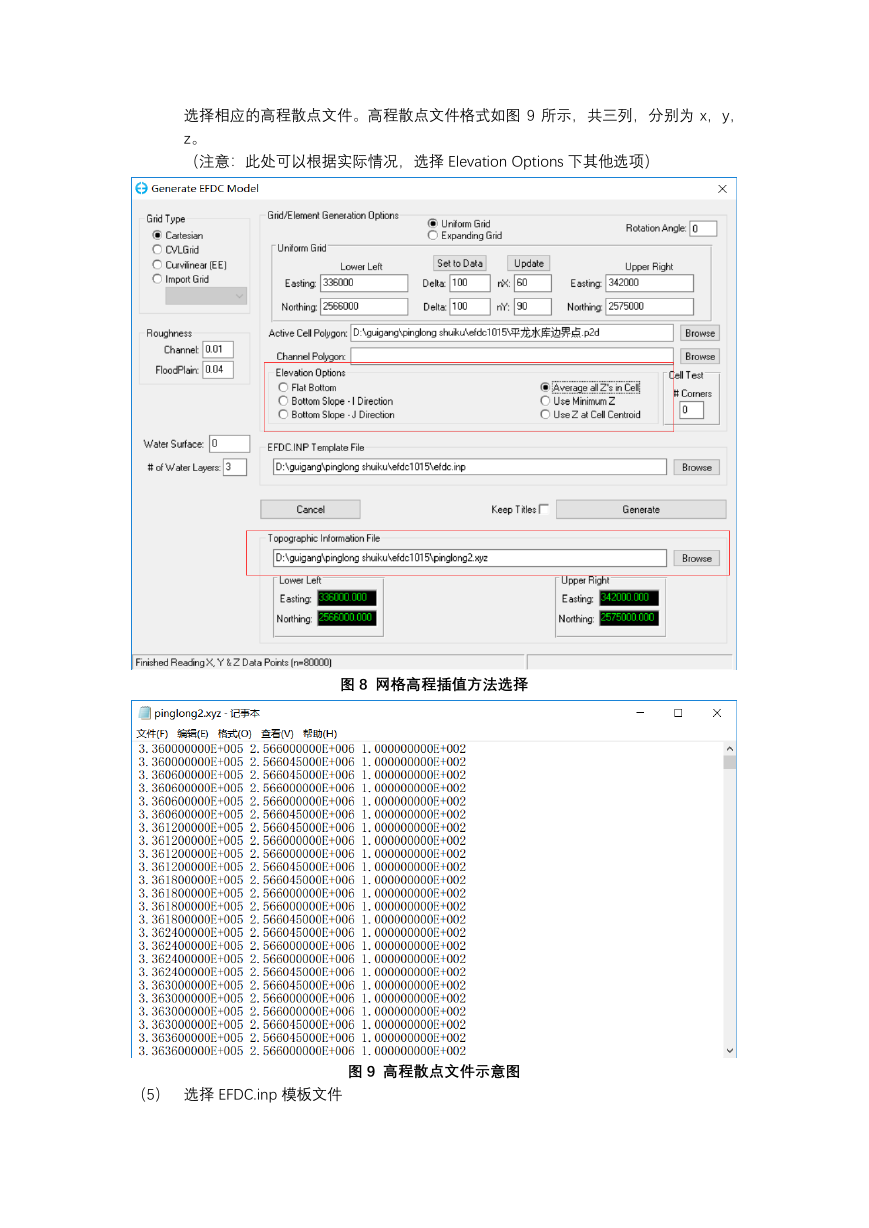Click the Generate EFDC Model title icon

(x=141, y=188)
